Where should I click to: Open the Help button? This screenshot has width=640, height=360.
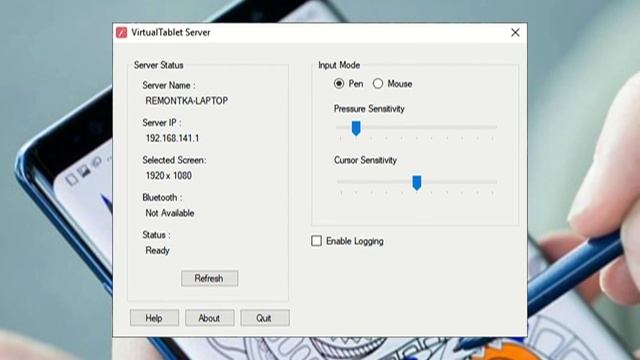point(154,318)
